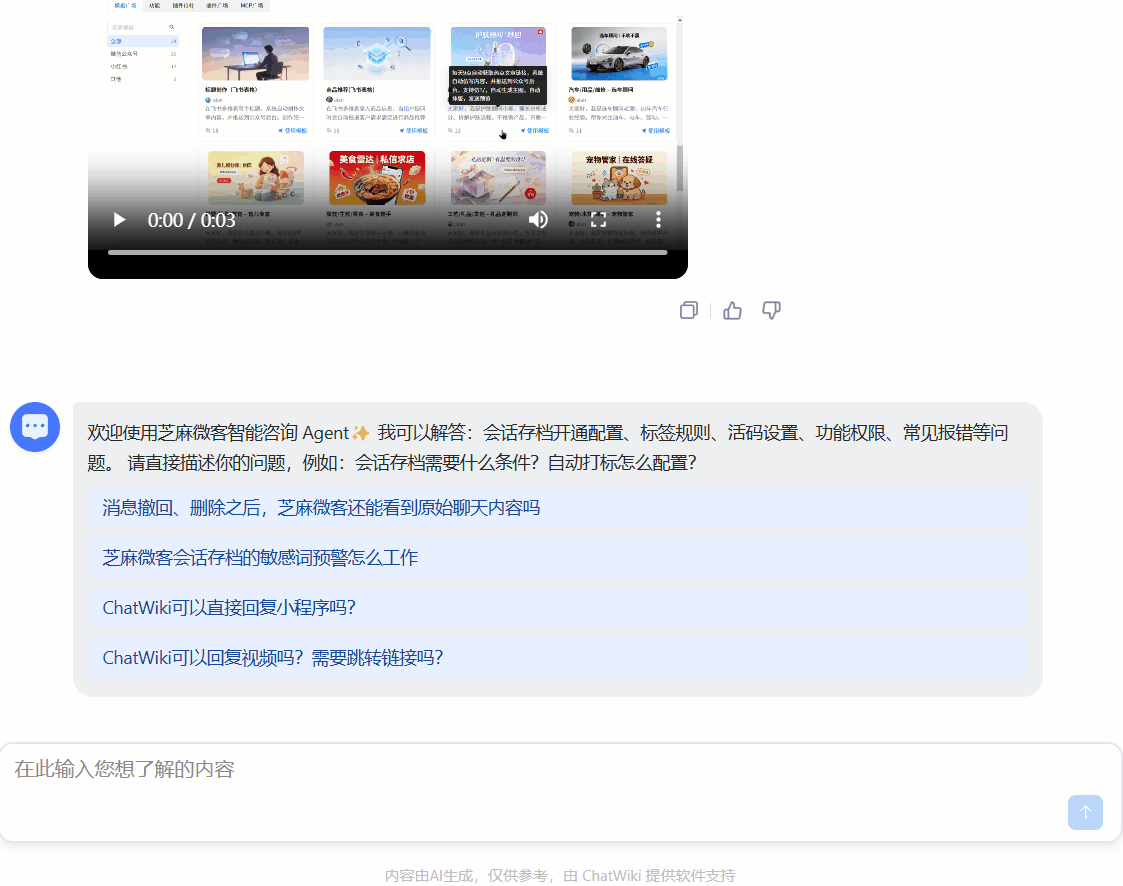
Task: Pick ChatWiki可以回复视频吗 suggested question
Action: point(558,658)
